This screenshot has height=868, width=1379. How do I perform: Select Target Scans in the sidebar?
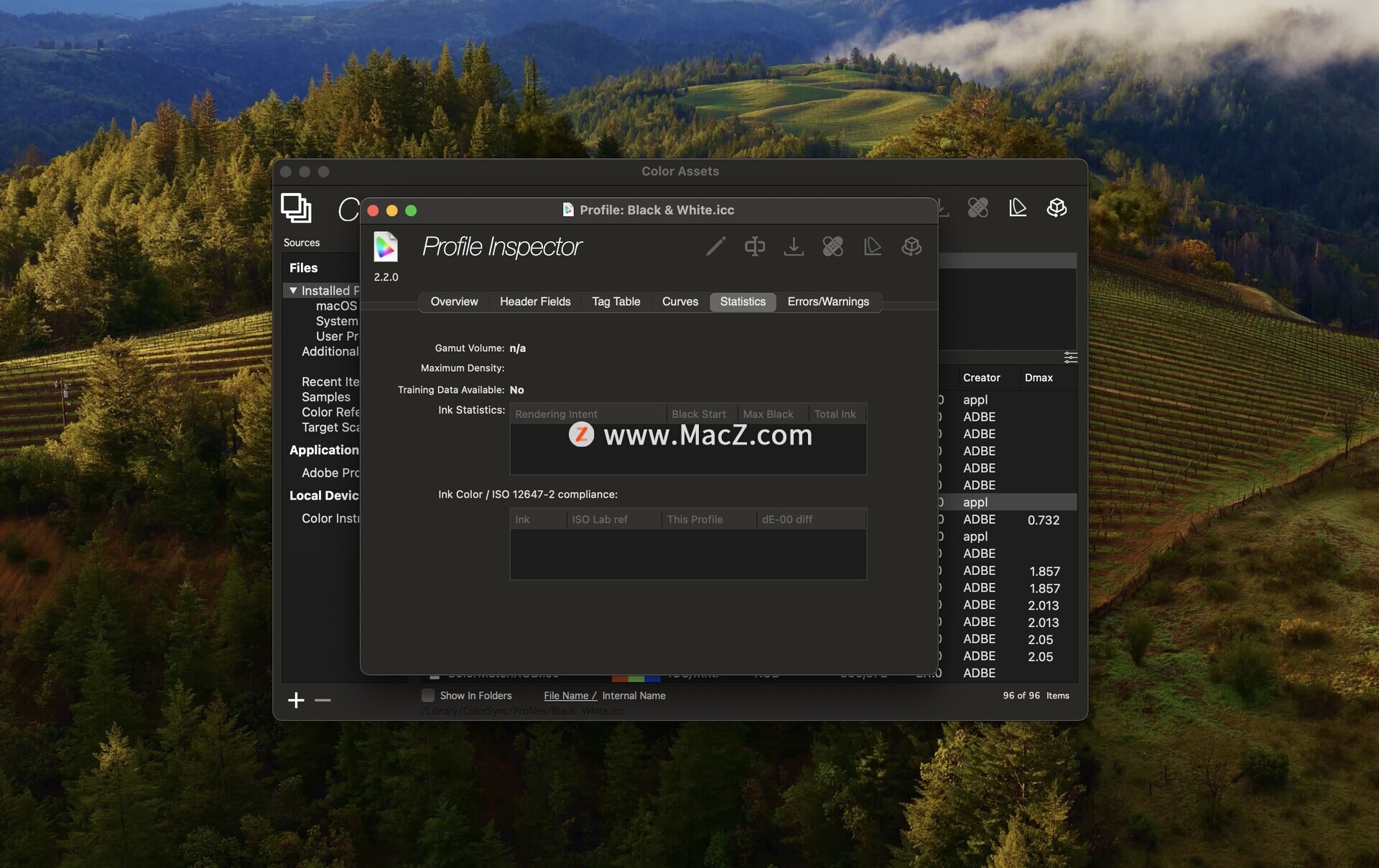(330, 426)
